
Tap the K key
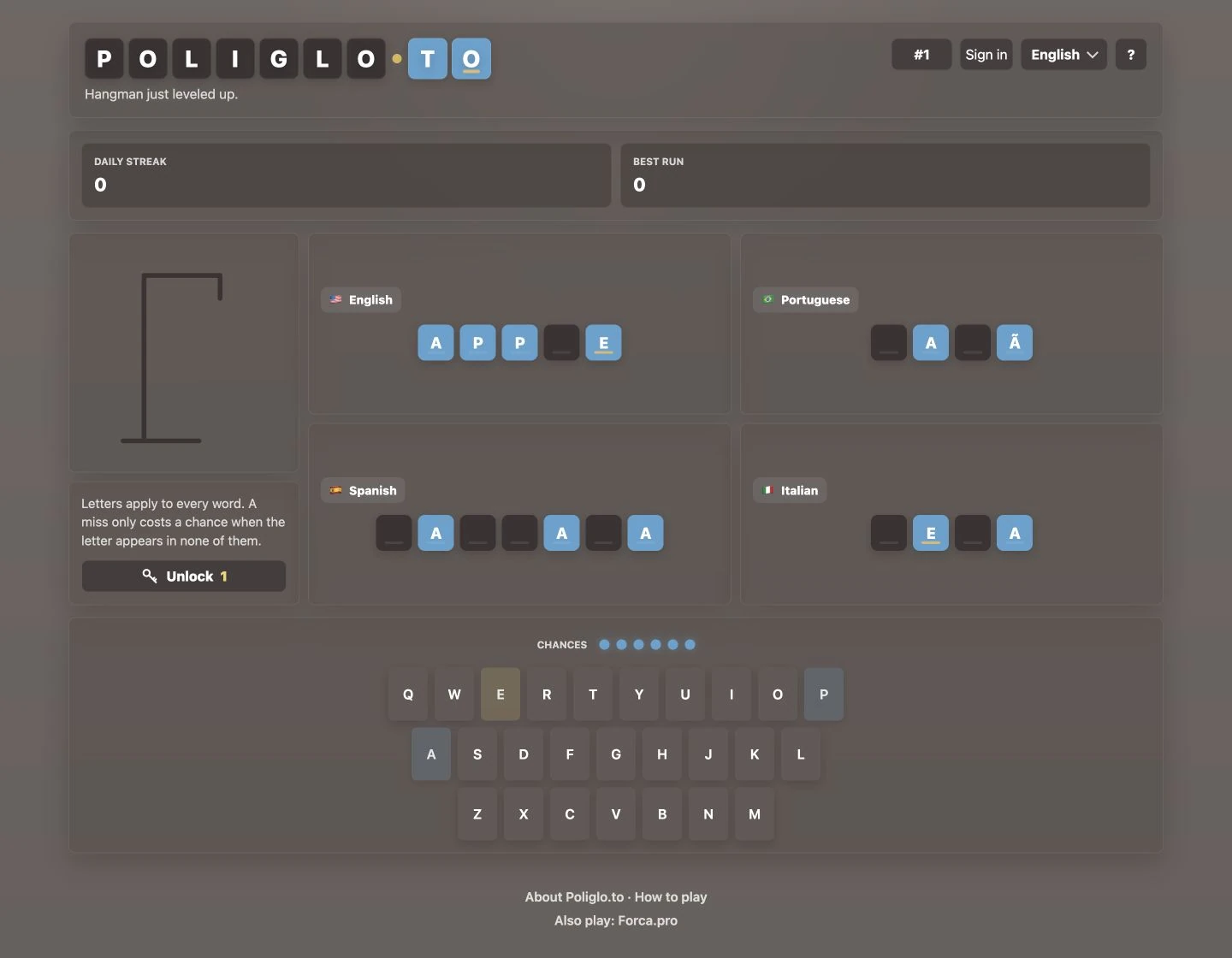coord(755,754)
